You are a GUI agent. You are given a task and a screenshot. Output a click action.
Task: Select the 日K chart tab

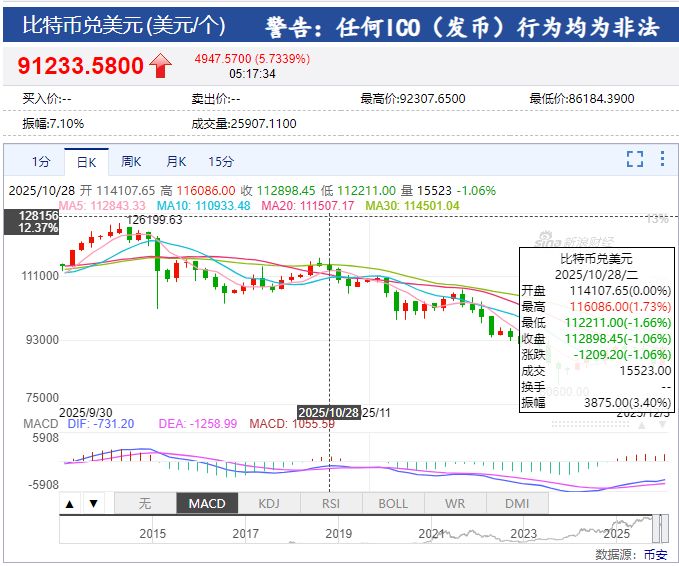pyautogui.click(x=86, y=161)
